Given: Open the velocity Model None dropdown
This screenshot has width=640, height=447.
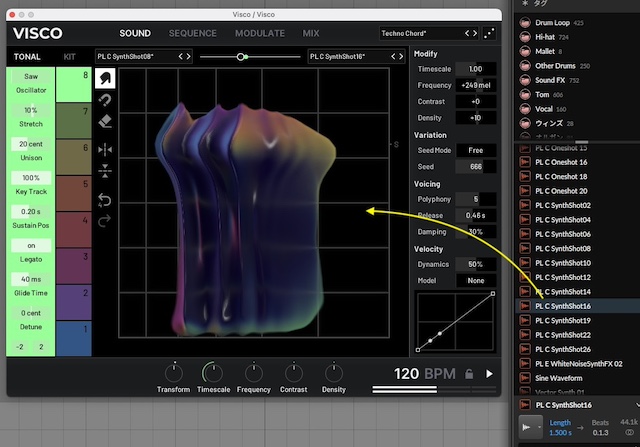Looking at the screenshot, I should click(475, 281).
